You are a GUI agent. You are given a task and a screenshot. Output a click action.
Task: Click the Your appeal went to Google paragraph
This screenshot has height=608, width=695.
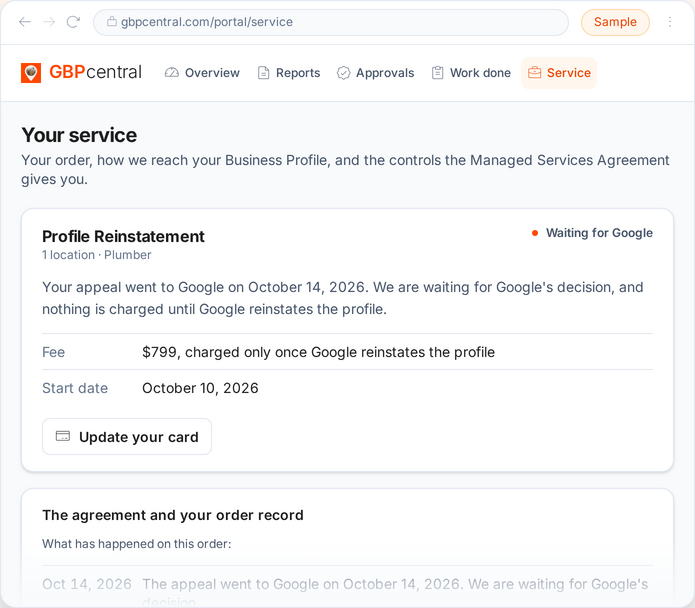pyautogui.click(x=343, y=298)
